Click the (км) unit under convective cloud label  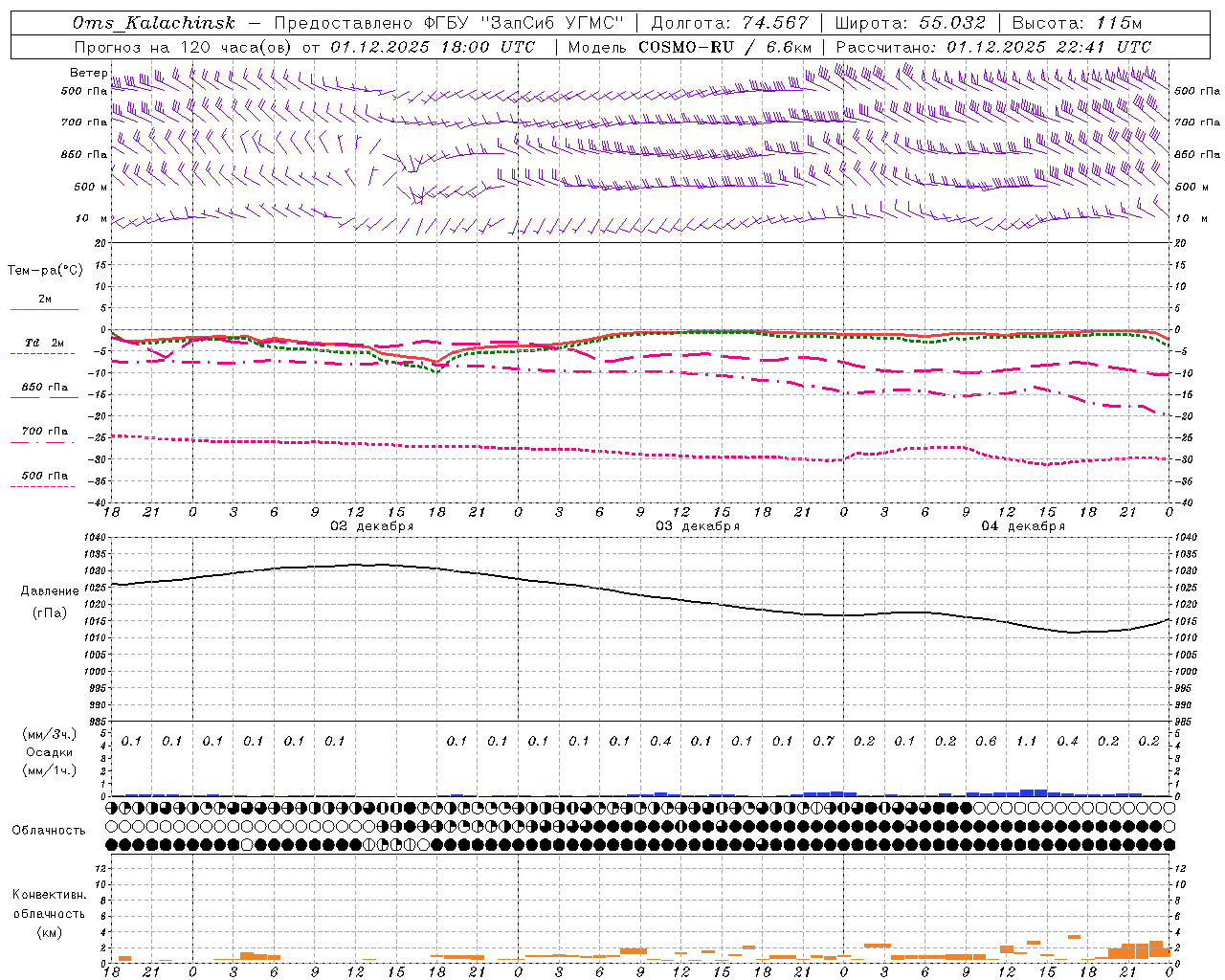[50, 932]
